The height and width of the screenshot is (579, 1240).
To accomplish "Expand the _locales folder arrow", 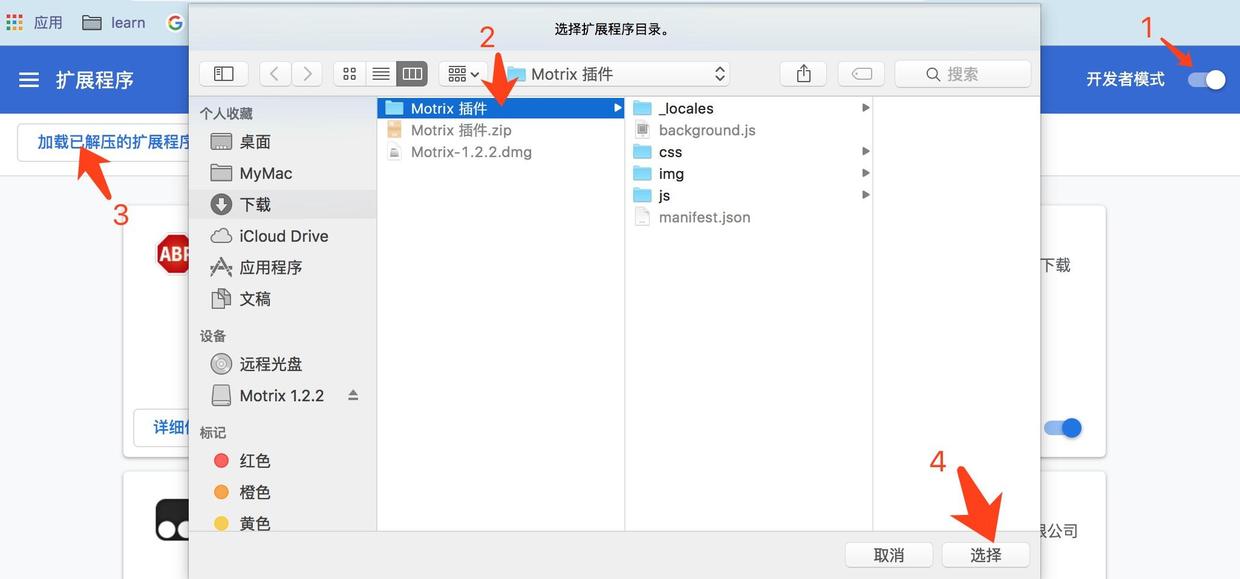I will click(x=865, y=107).
